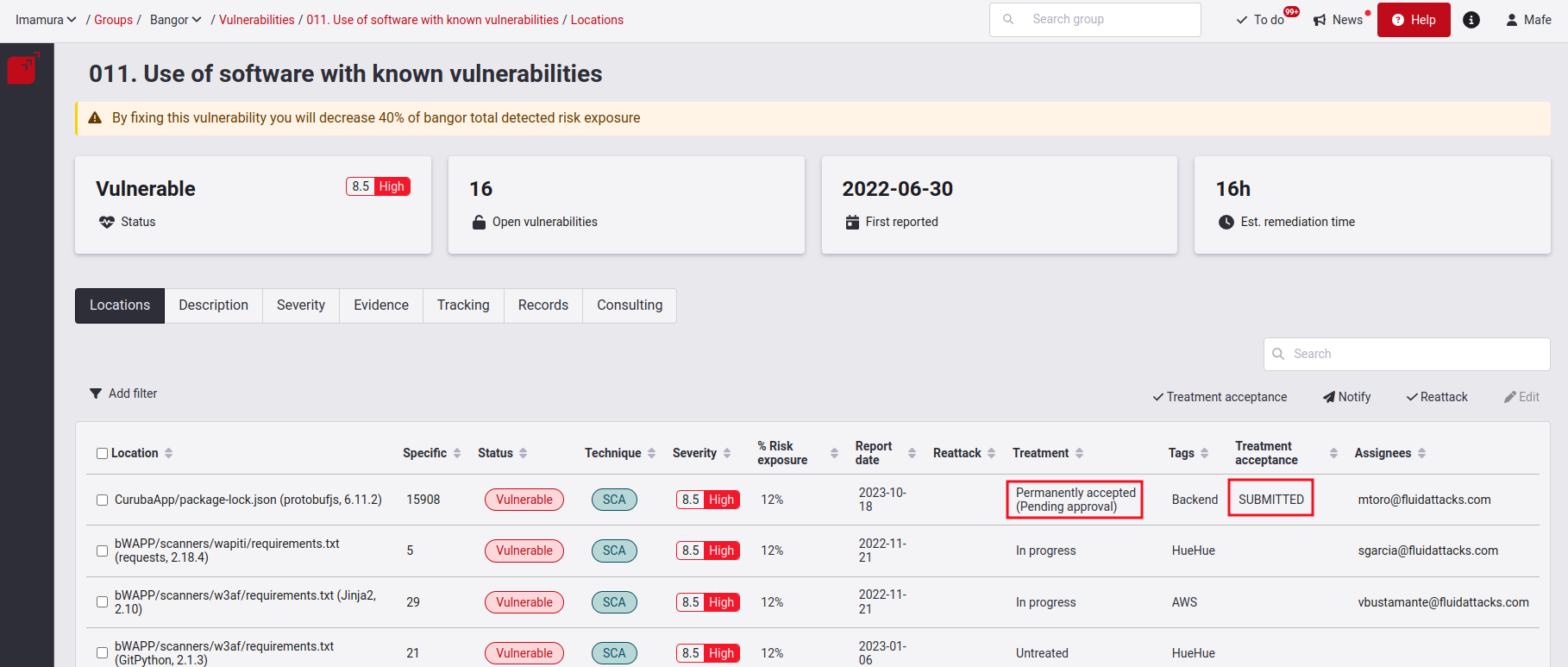This screenshot has height=667, width=1568.
Task: Click the red Help button
Action: tap(1414, 20)
